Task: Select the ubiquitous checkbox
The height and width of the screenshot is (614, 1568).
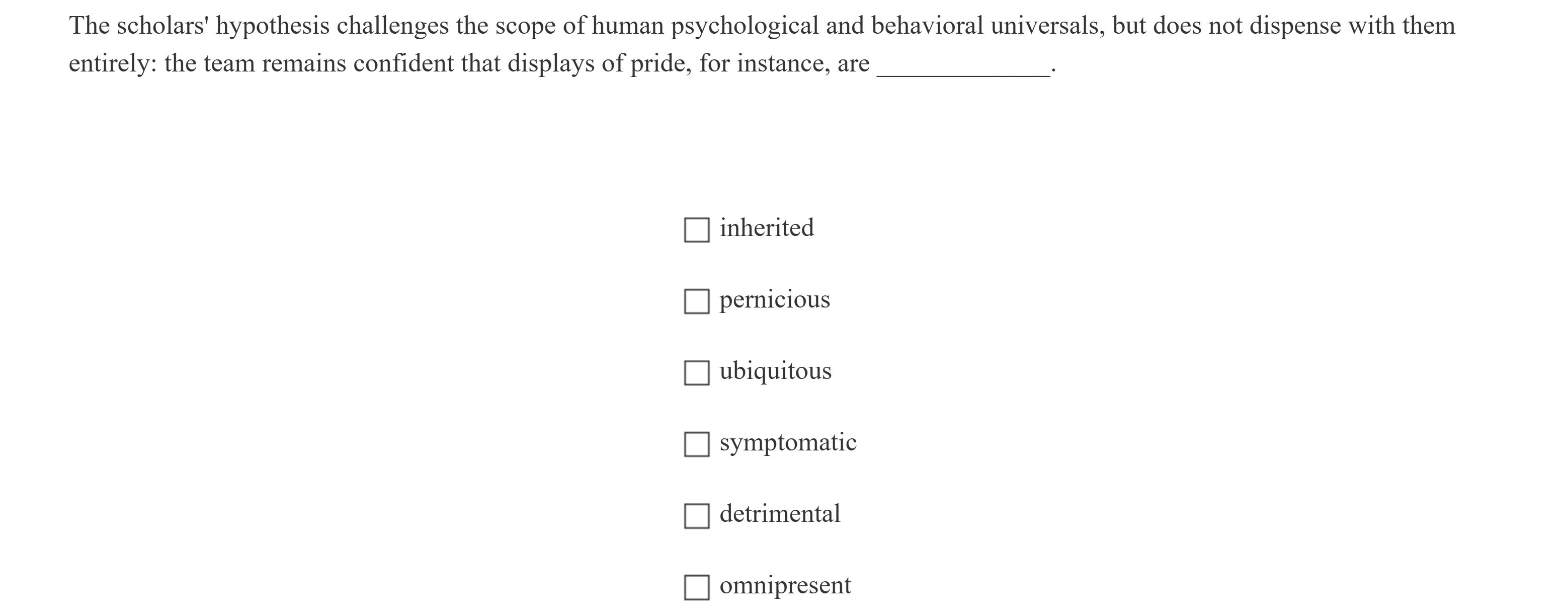Action: pos(696,373)
